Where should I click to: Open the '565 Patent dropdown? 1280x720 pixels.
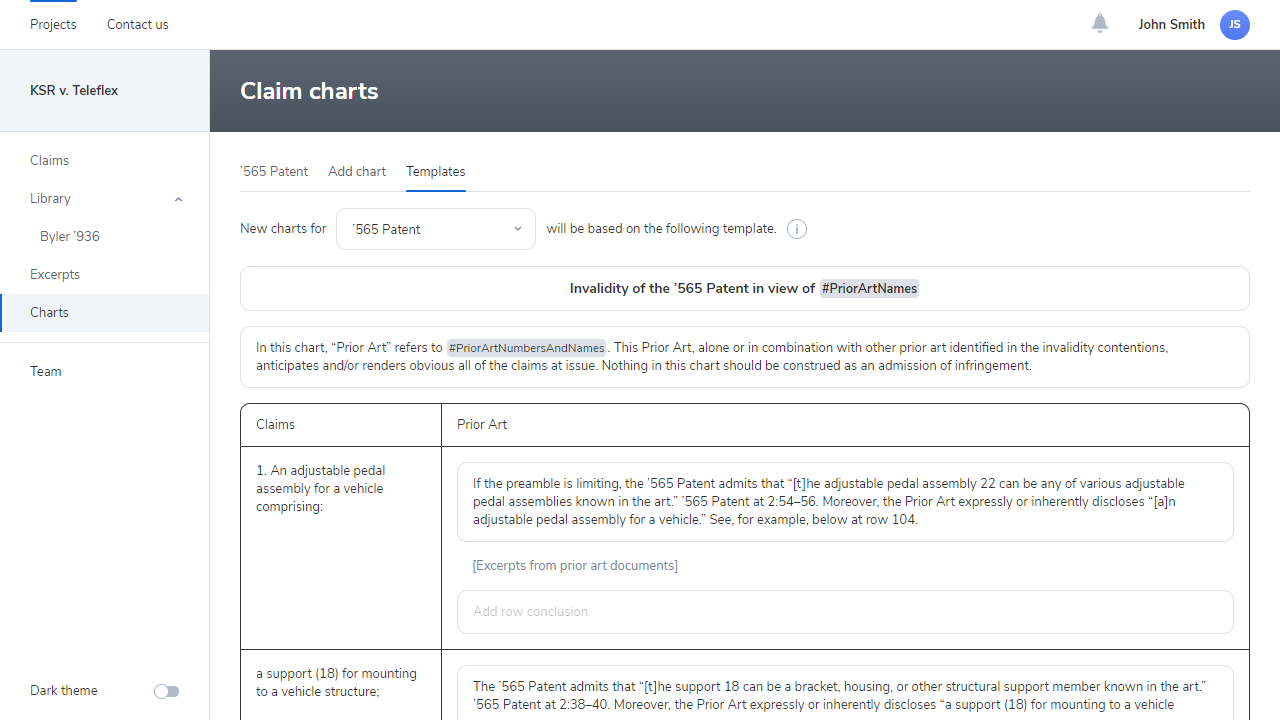[x=436, y=229]
